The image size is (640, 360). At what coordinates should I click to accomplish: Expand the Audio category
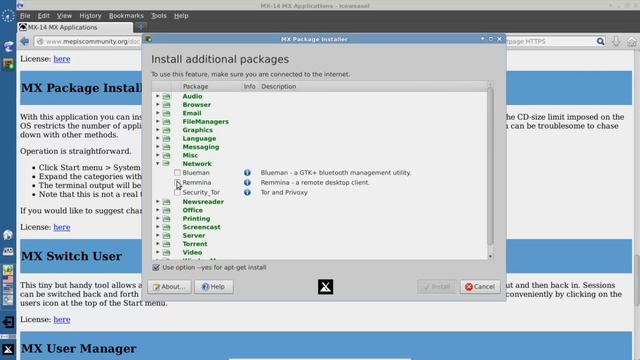[x=158, y=96]
